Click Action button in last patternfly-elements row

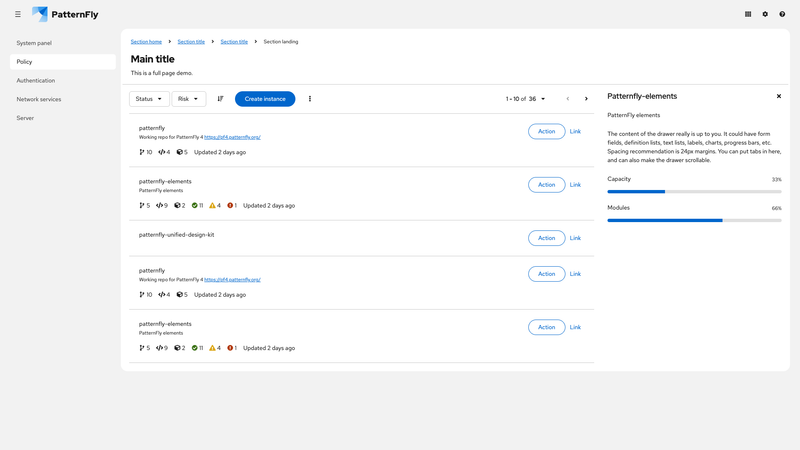click(546, 327)
